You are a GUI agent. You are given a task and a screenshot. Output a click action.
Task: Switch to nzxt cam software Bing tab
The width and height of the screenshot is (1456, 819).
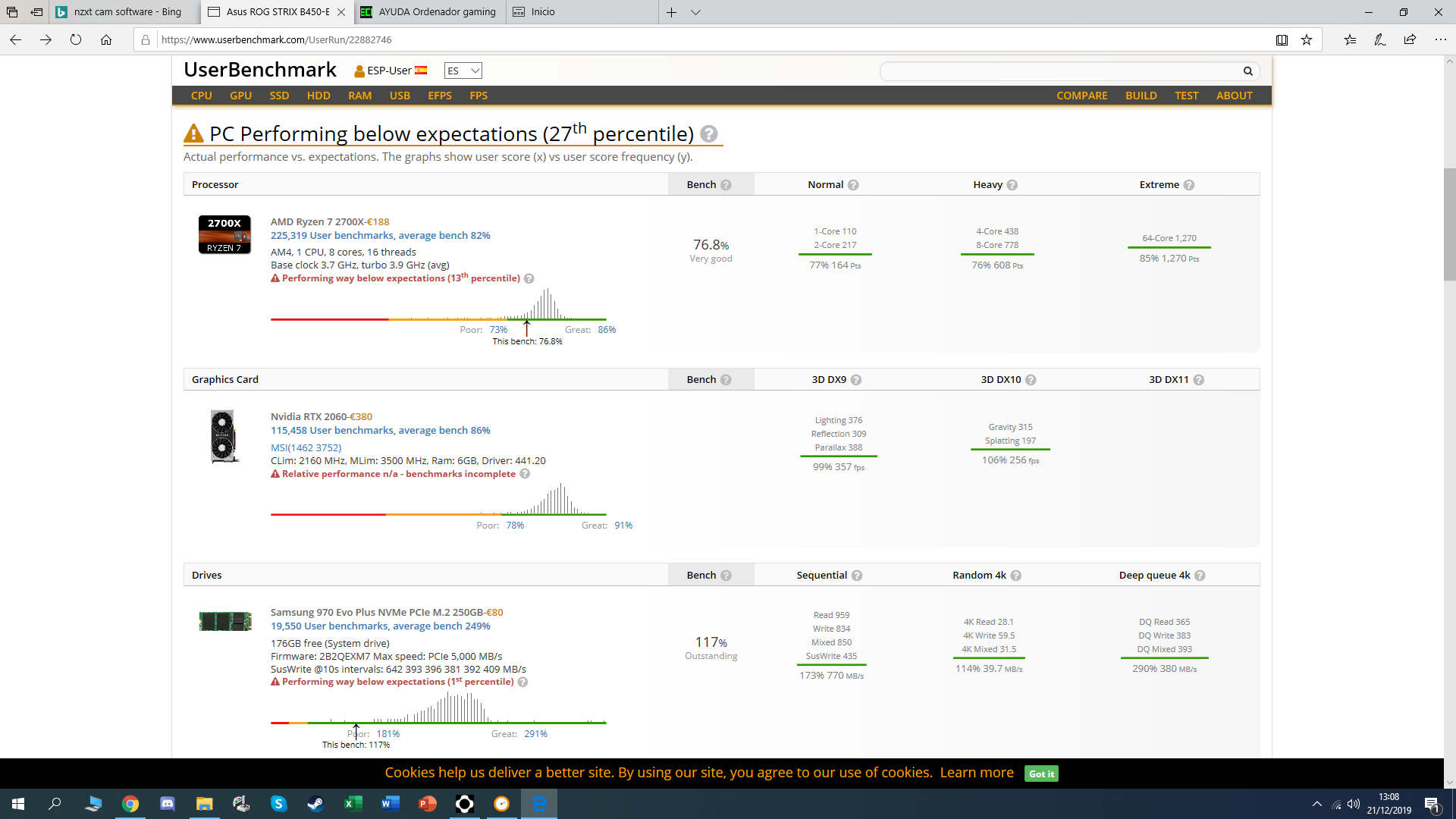point(123,12)
